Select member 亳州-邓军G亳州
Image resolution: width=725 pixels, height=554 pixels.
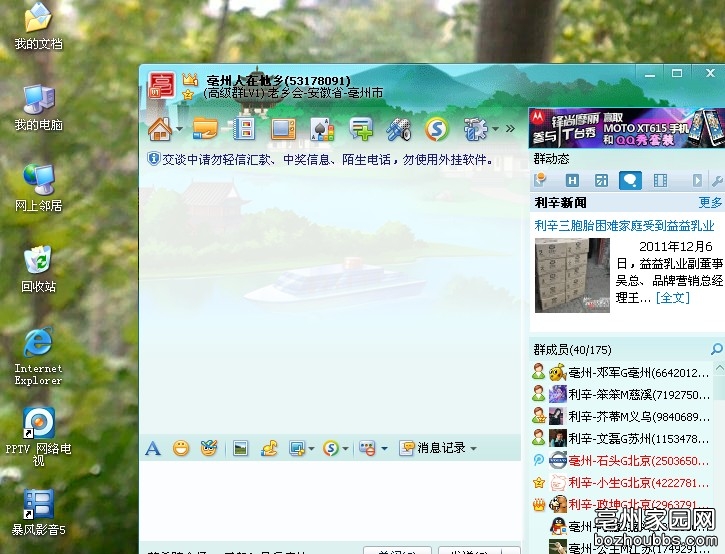tap(621, 372)
